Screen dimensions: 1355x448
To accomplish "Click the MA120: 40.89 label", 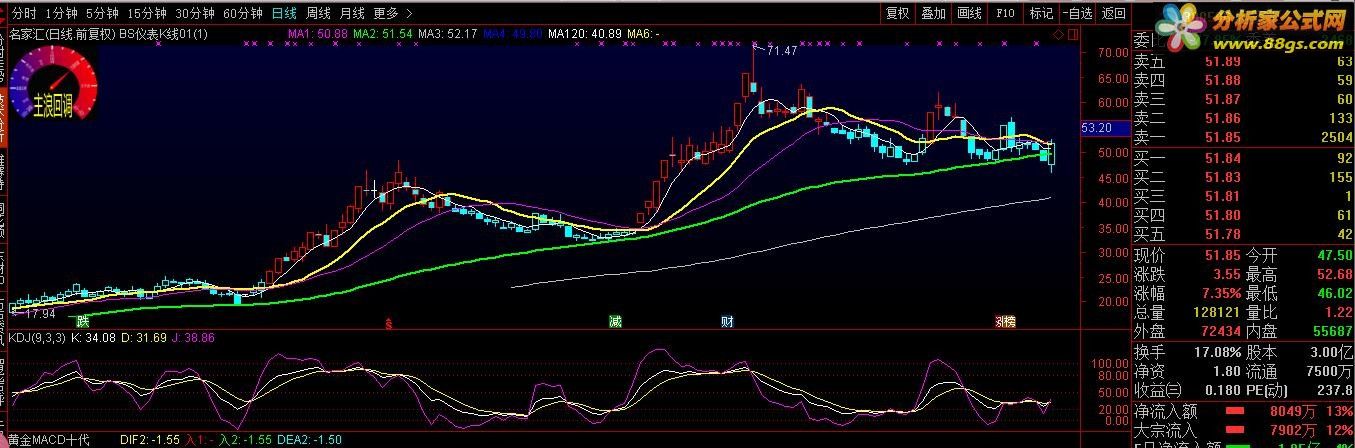I will (x=584, y=34).
